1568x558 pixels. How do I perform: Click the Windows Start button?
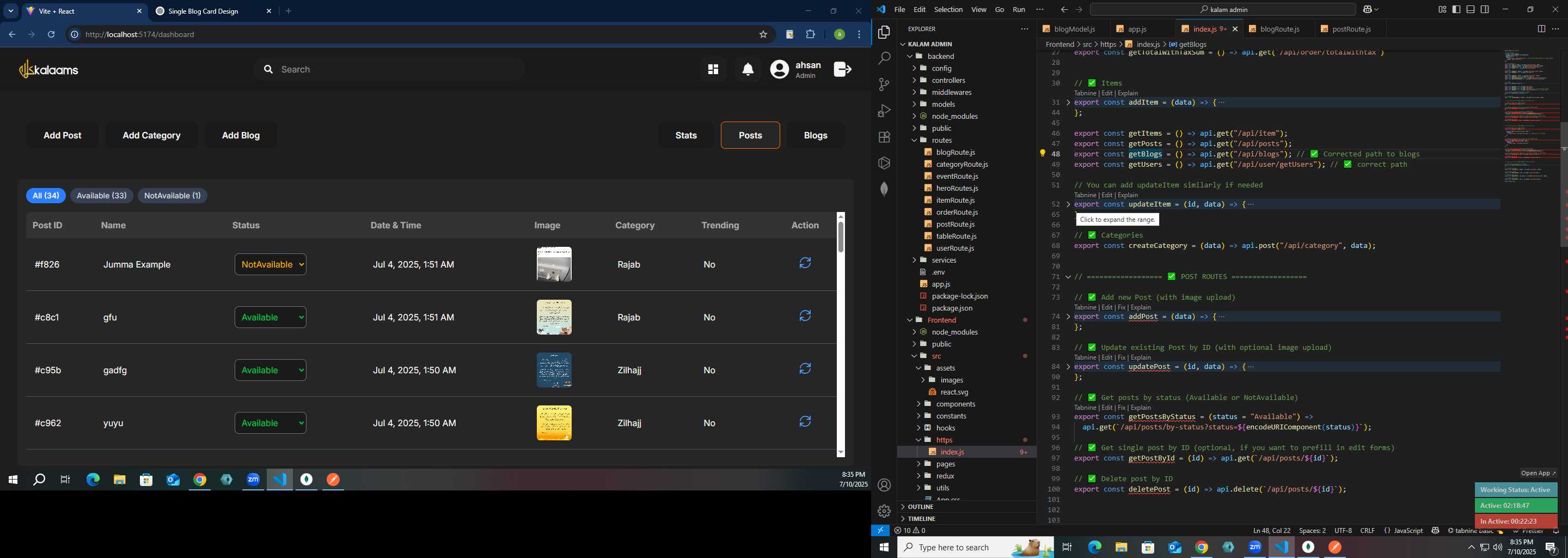(x=884, y=548)
